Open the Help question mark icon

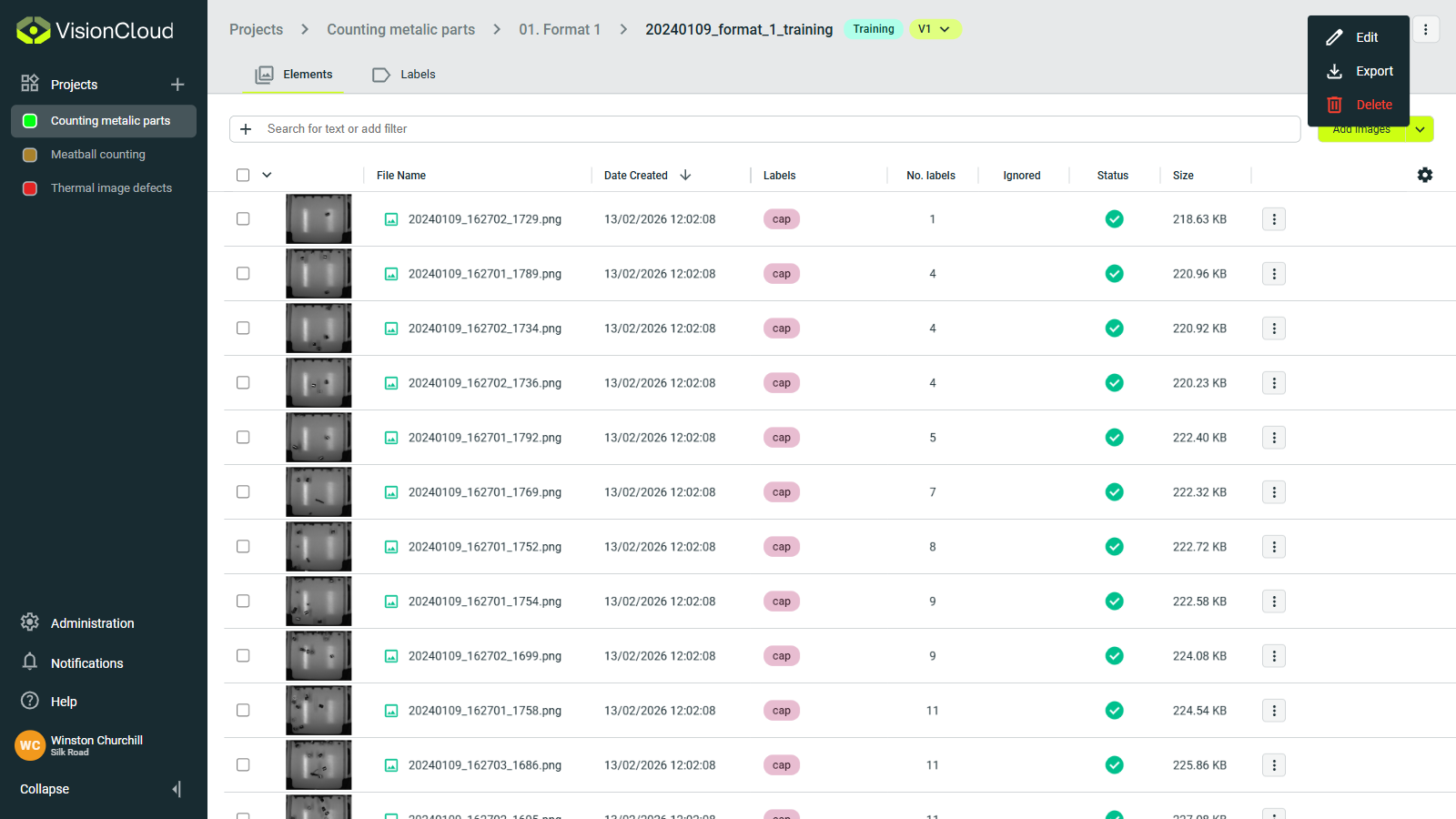click(x=30, y=701)
